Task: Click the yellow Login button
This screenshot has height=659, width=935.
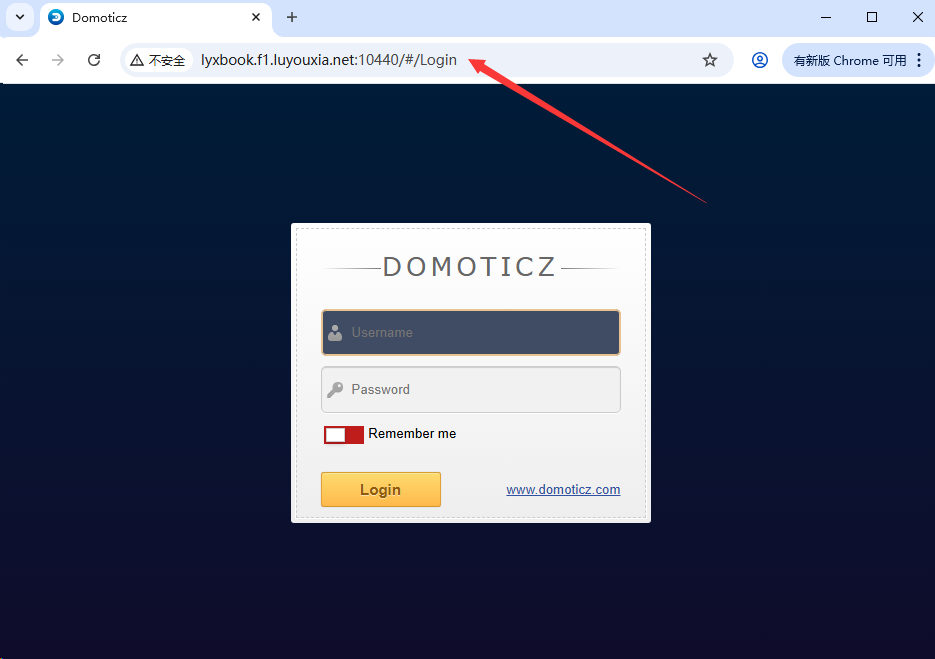Action: 380,490
